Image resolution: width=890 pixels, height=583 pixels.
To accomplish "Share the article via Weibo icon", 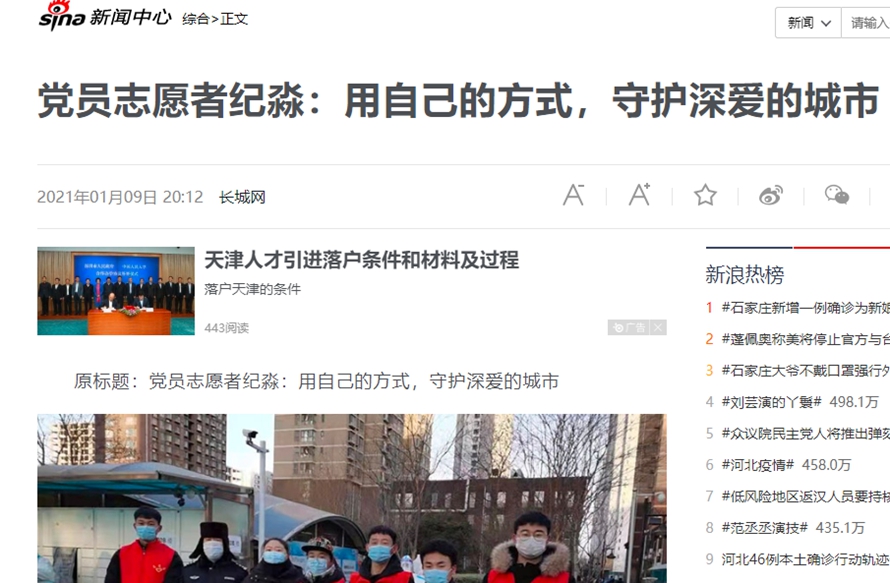I will tap(771, 195).
